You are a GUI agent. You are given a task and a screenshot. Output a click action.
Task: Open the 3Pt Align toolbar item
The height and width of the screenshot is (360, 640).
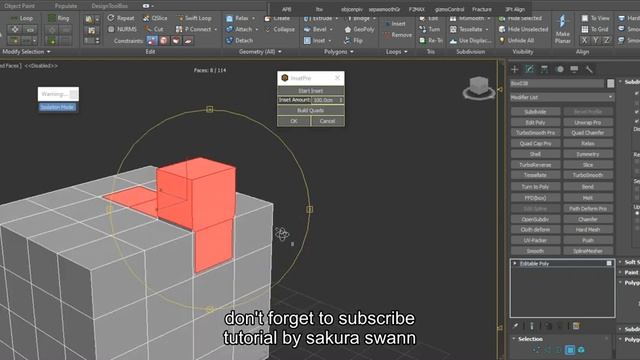pos(515,9)
